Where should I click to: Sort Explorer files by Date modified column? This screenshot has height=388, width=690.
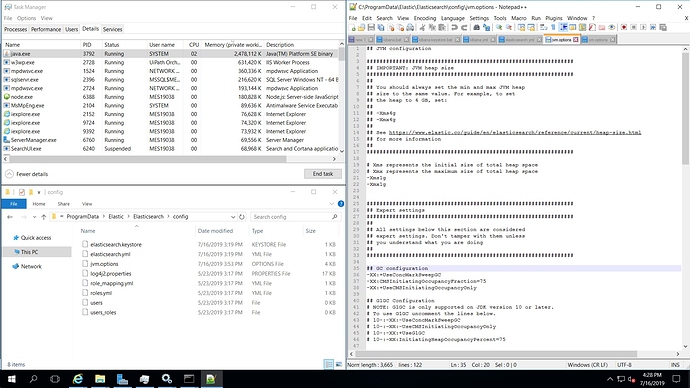coord(215,231)
